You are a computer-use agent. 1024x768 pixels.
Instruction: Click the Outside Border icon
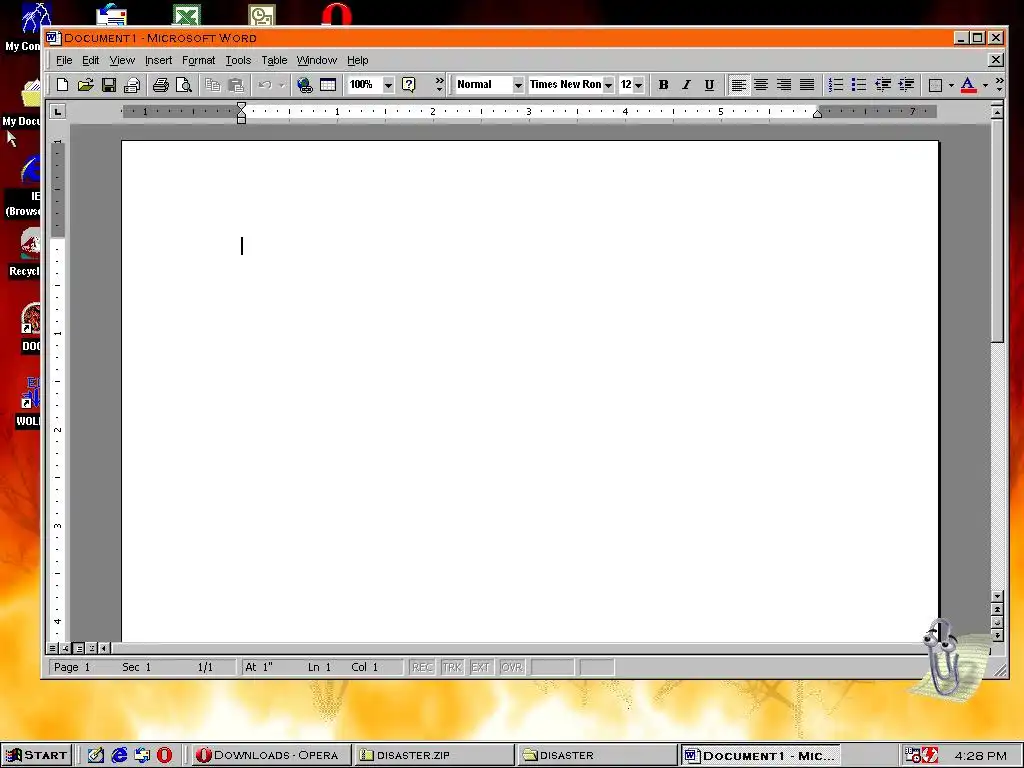coord(935,85)
